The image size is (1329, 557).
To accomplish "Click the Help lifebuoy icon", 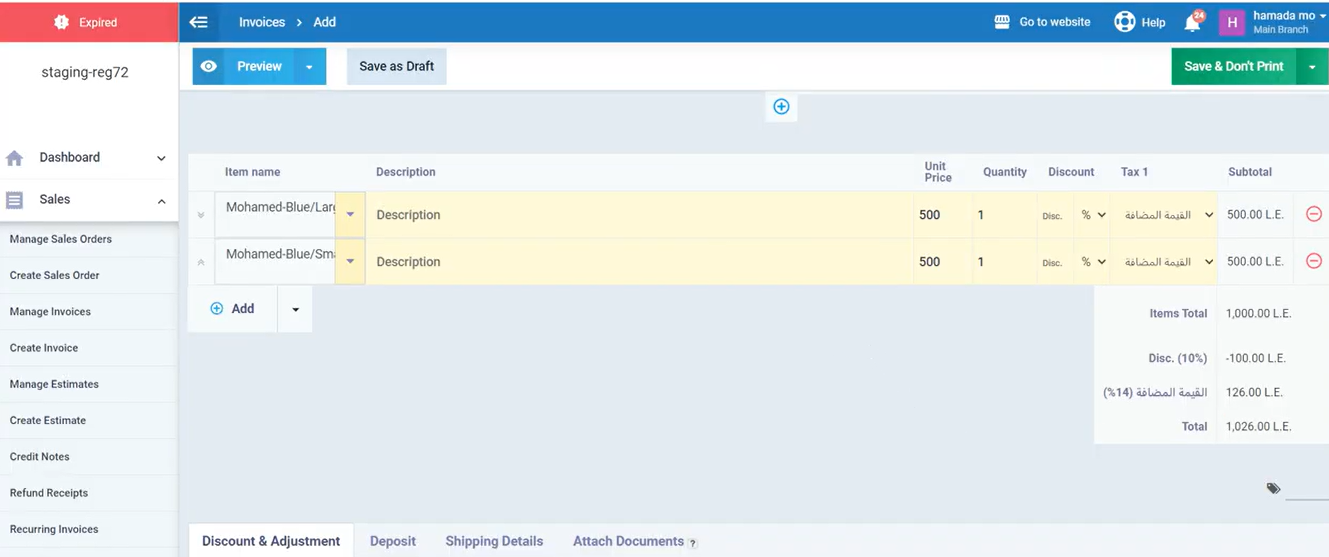I will click(1124, 22).
